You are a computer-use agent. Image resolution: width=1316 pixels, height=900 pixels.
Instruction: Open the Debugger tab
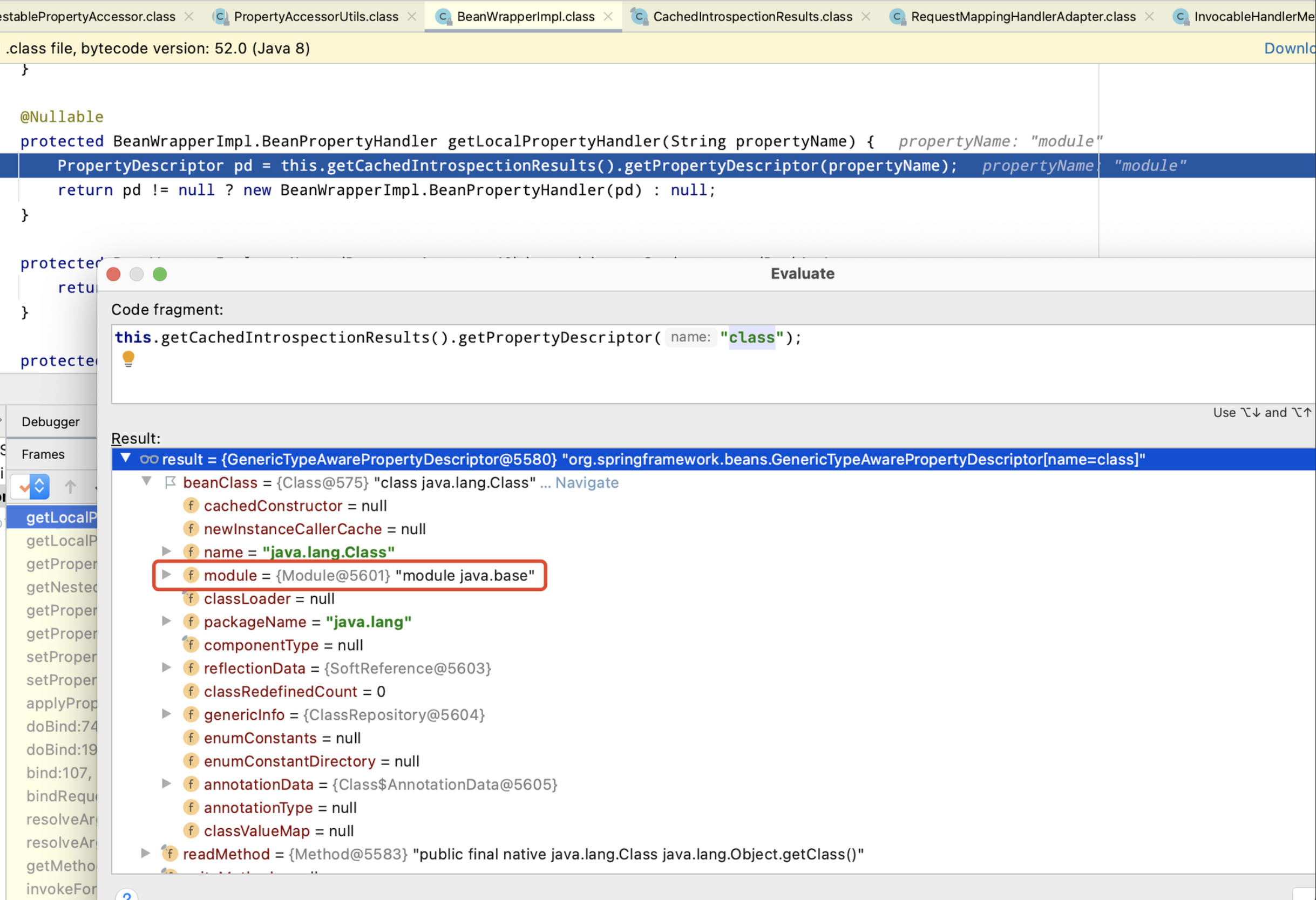[51, 422]
